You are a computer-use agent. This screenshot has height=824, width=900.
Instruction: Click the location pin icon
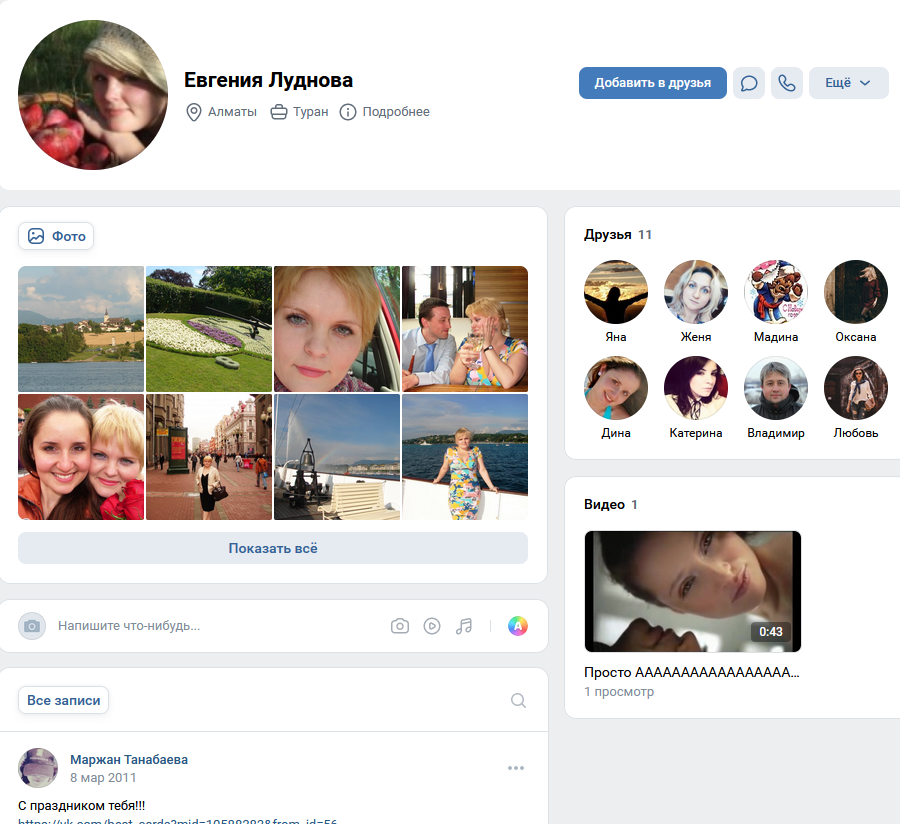[x=194, y=112]
